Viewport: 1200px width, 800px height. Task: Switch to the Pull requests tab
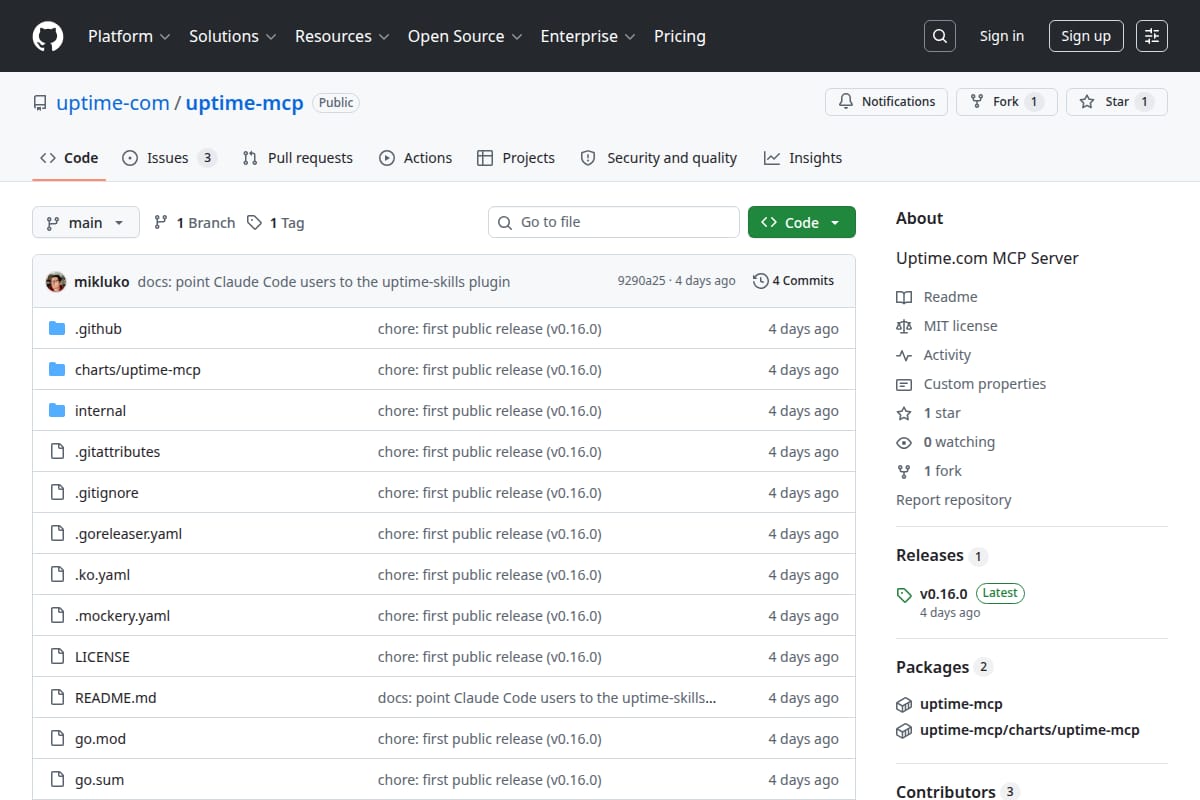[298, 158]
